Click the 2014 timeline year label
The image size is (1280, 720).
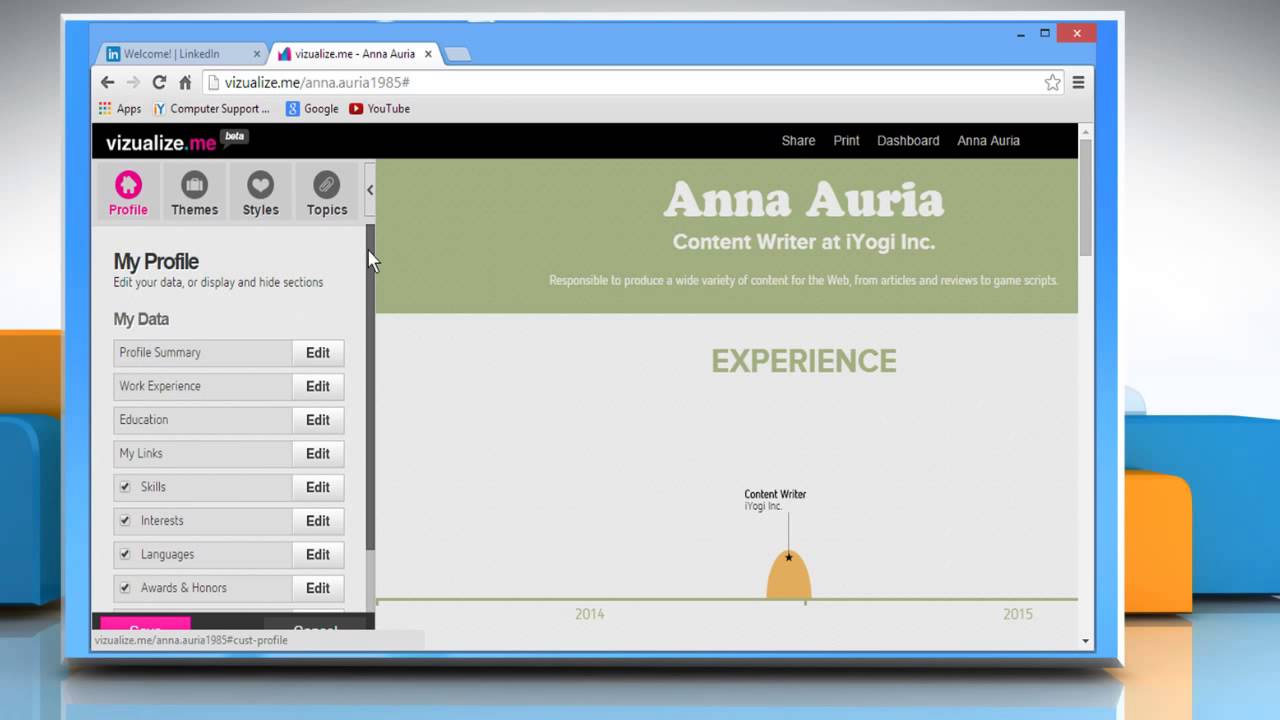(x=590, y=614)
